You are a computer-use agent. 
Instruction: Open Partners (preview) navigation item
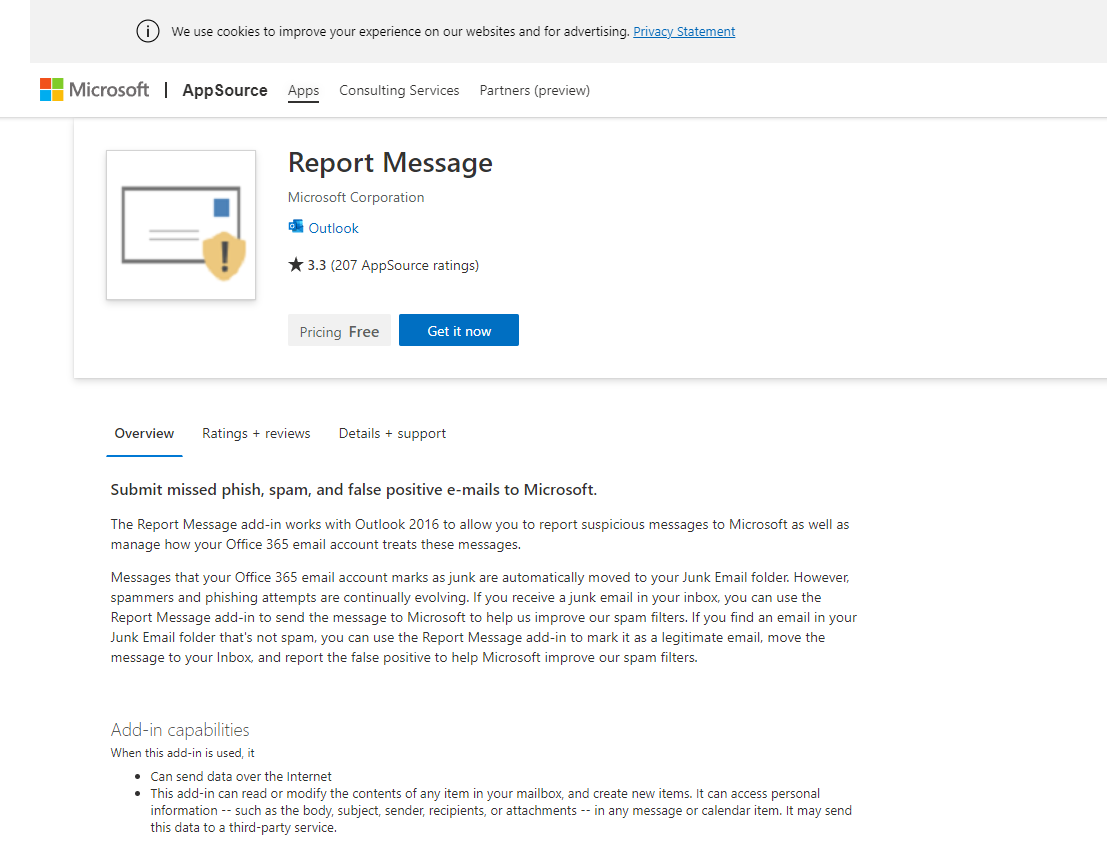click(534, 90)
